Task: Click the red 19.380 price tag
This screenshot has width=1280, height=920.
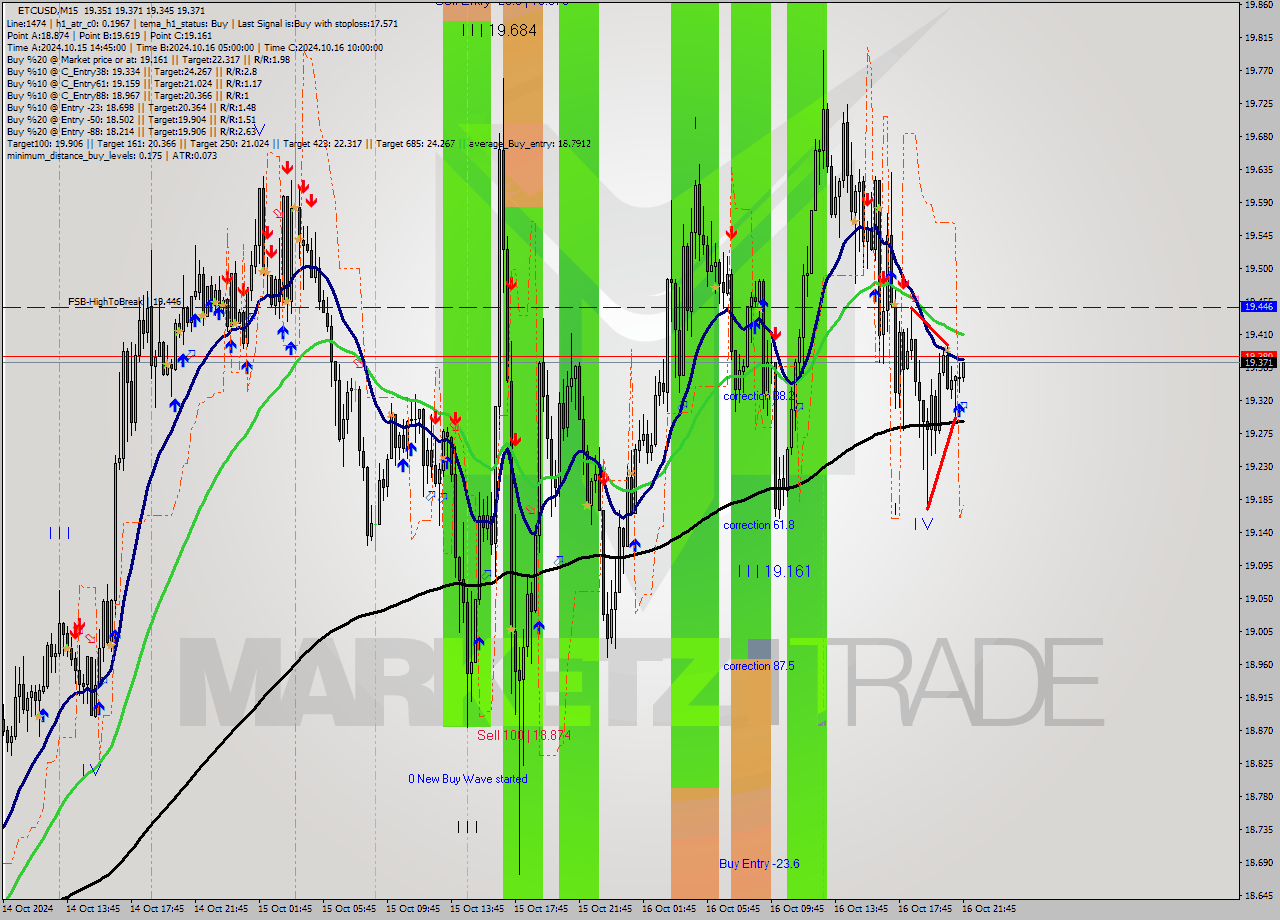Action: coord(1257,355)
